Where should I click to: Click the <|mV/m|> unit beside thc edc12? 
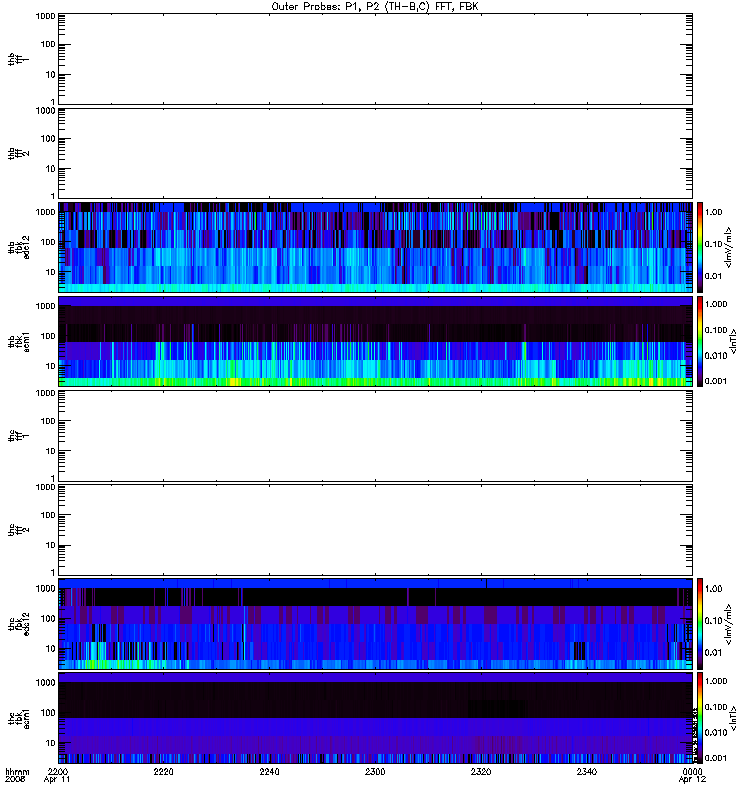(x=729, y=624)
